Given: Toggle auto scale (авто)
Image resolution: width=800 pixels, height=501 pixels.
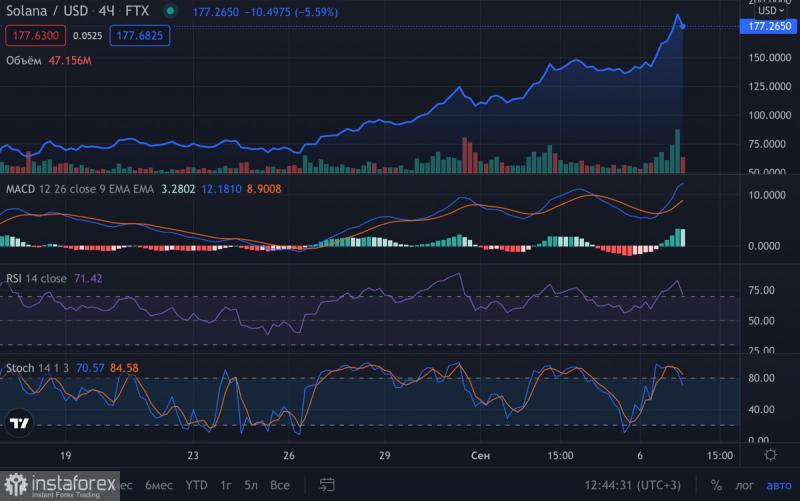Looking at the screenshot, I should pyautogui.click(x=777, y=485).
